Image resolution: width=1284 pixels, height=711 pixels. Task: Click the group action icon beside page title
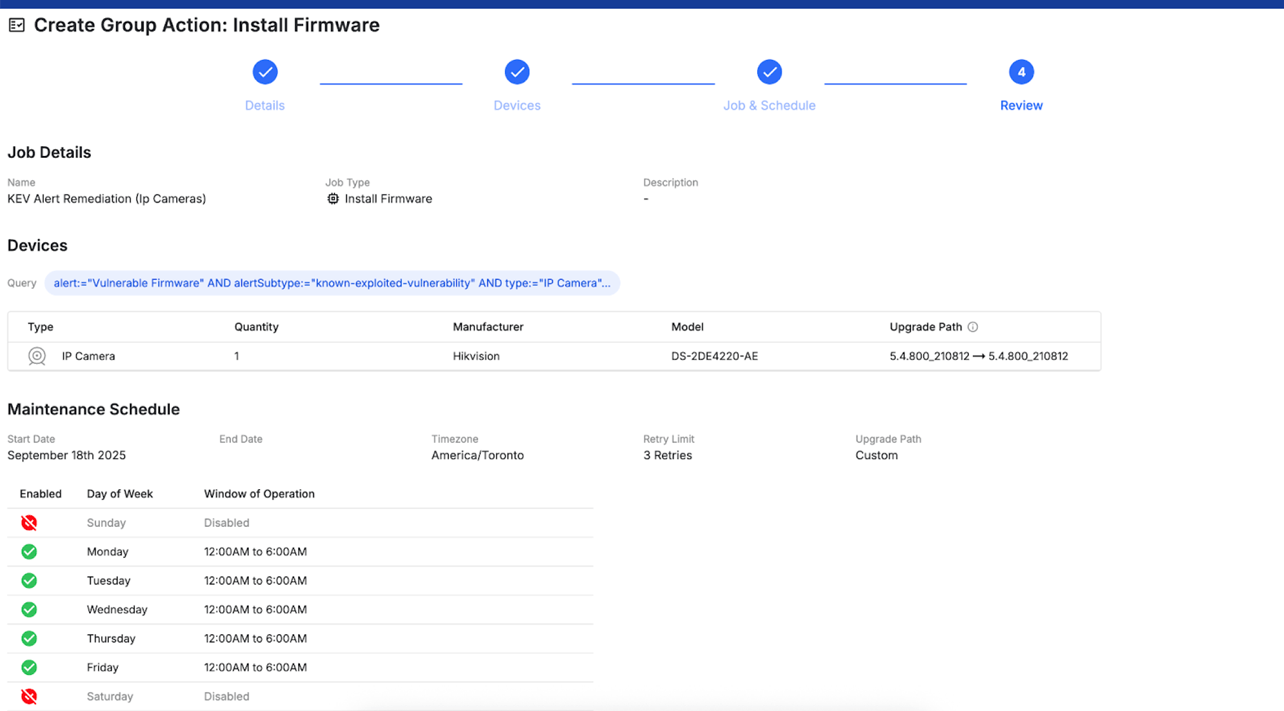pos(17,25)
